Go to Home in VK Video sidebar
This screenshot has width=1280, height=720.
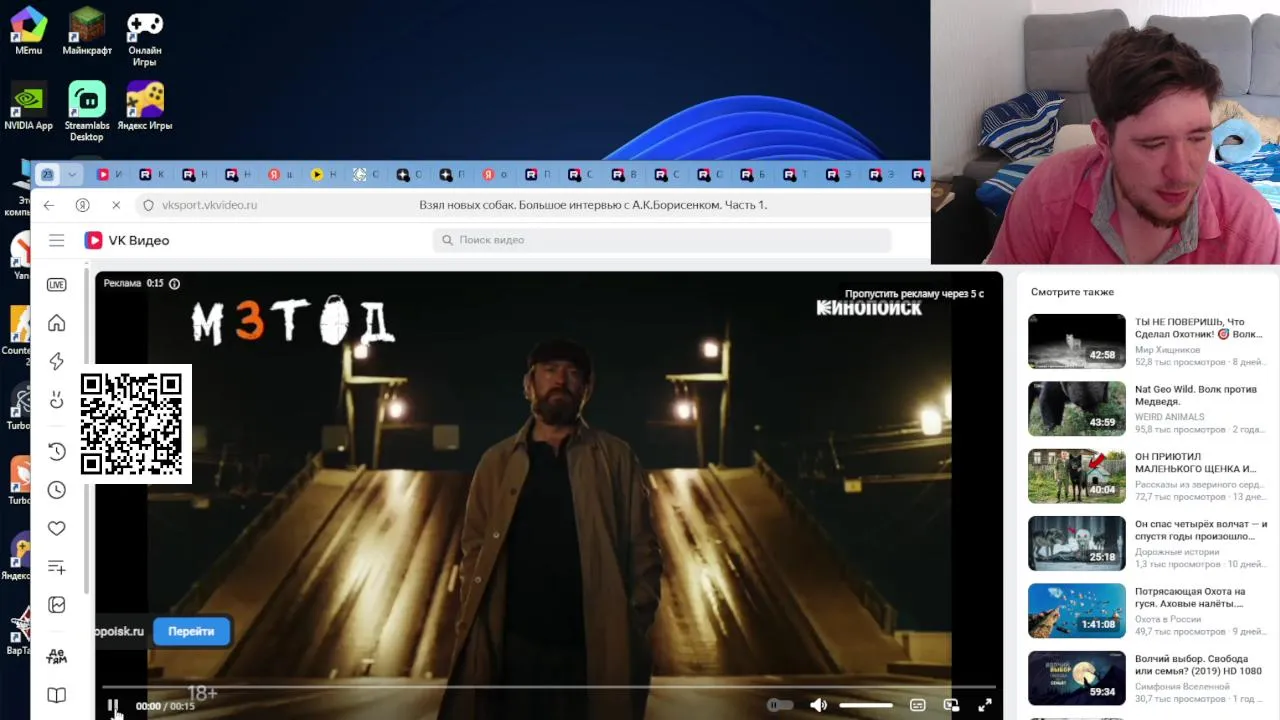(x=57, y=323)
